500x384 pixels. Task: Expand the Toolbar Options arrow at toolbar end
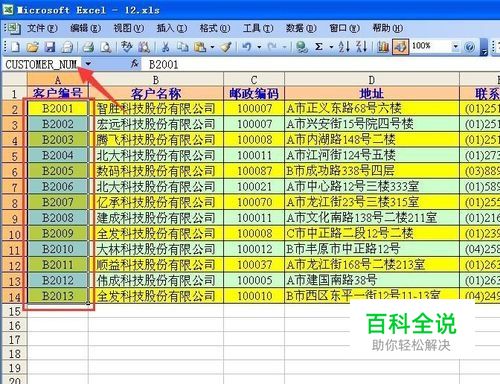[x=484, y=47]
